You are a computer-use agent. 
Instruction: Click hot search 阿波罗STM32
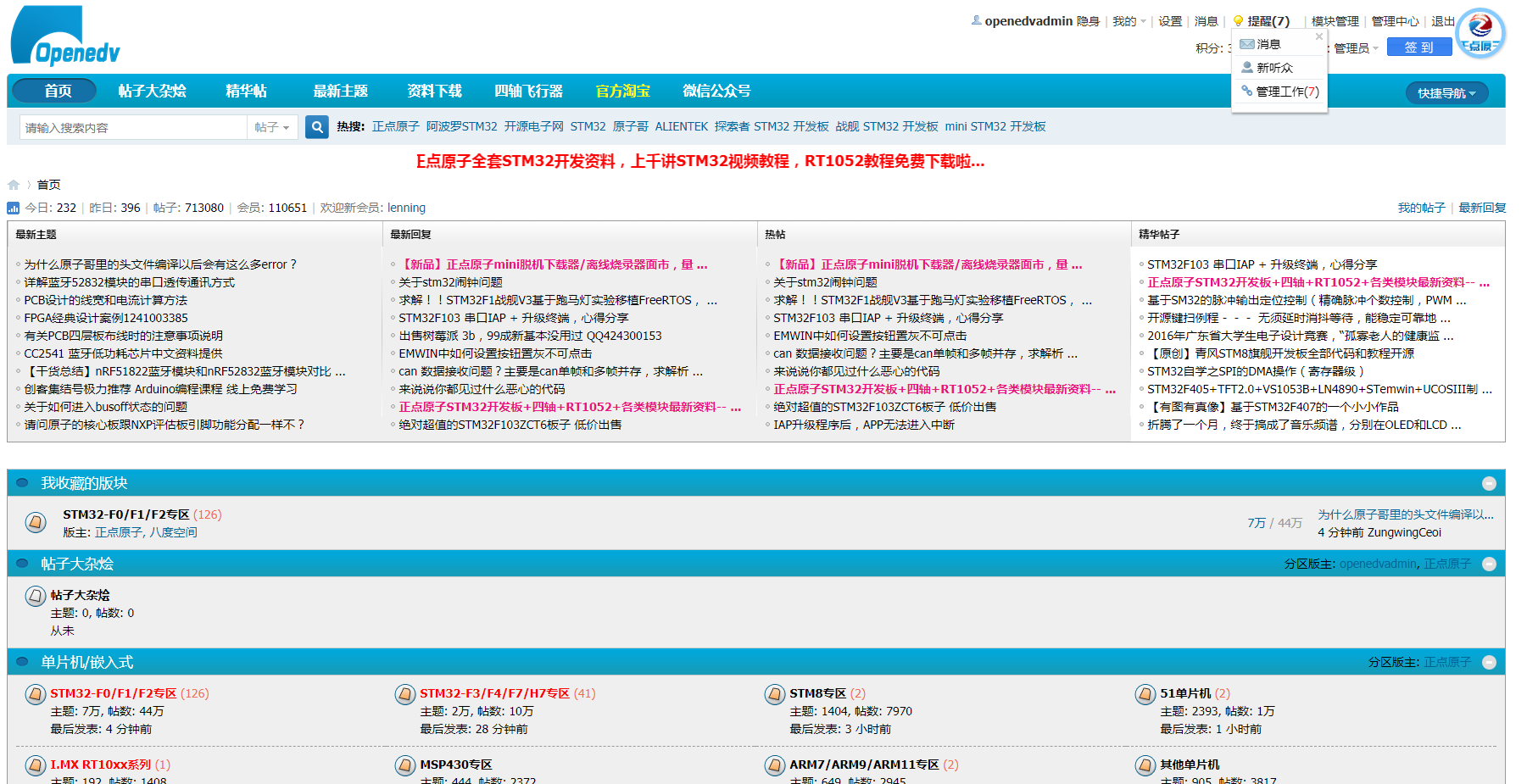(461, 126)
